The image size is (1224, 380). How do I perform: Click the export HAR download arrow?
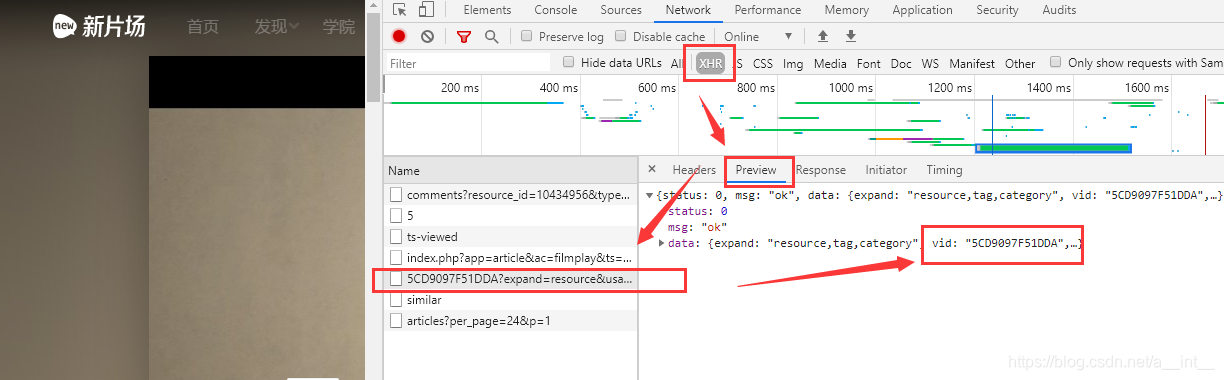(x=851, y=36)
